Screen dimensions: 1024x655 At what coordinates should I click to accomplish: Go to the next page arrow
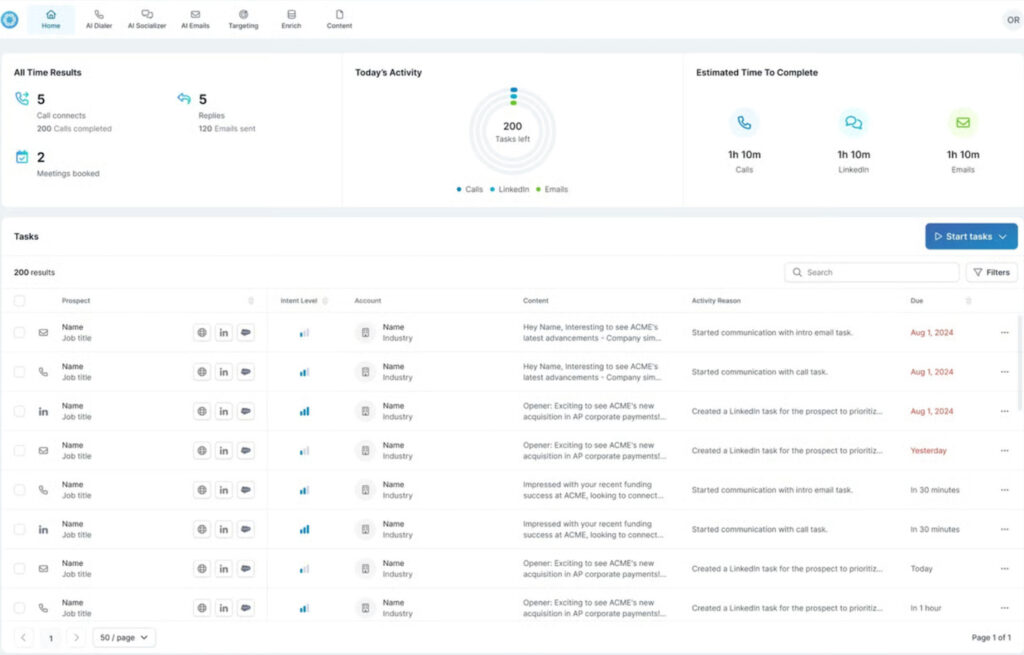pyautogui.click(x=76, y=637)
